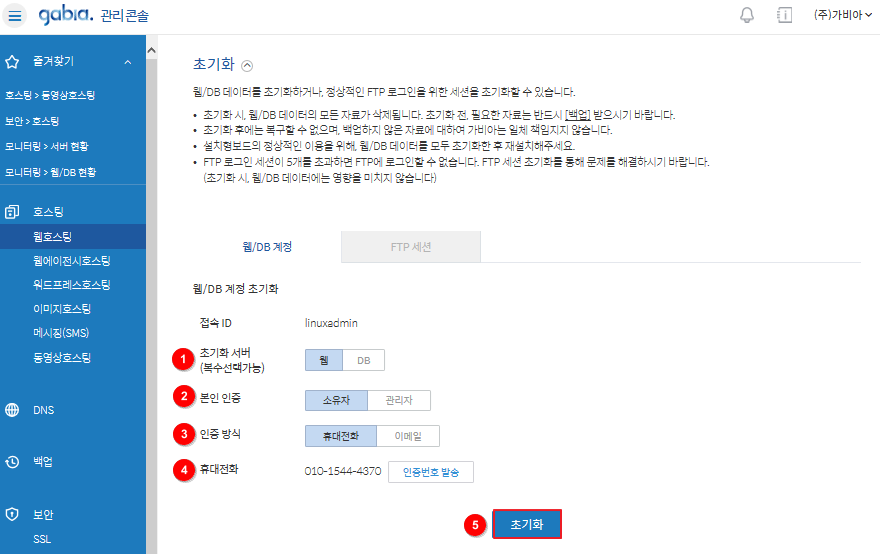Screen dimensions: 880x554
Task: Click the security shield icon
Action: [x=12, y=514]
